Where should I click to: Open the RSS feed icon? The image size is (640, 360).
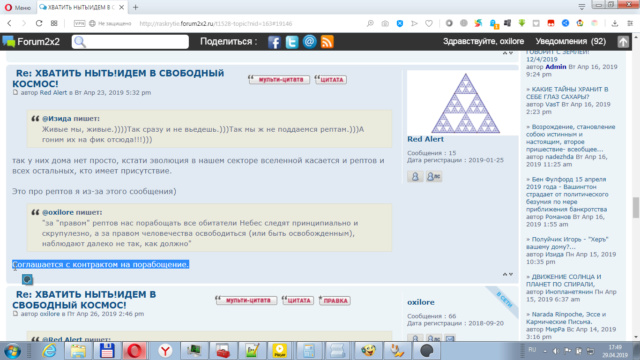tap(327, 42)
